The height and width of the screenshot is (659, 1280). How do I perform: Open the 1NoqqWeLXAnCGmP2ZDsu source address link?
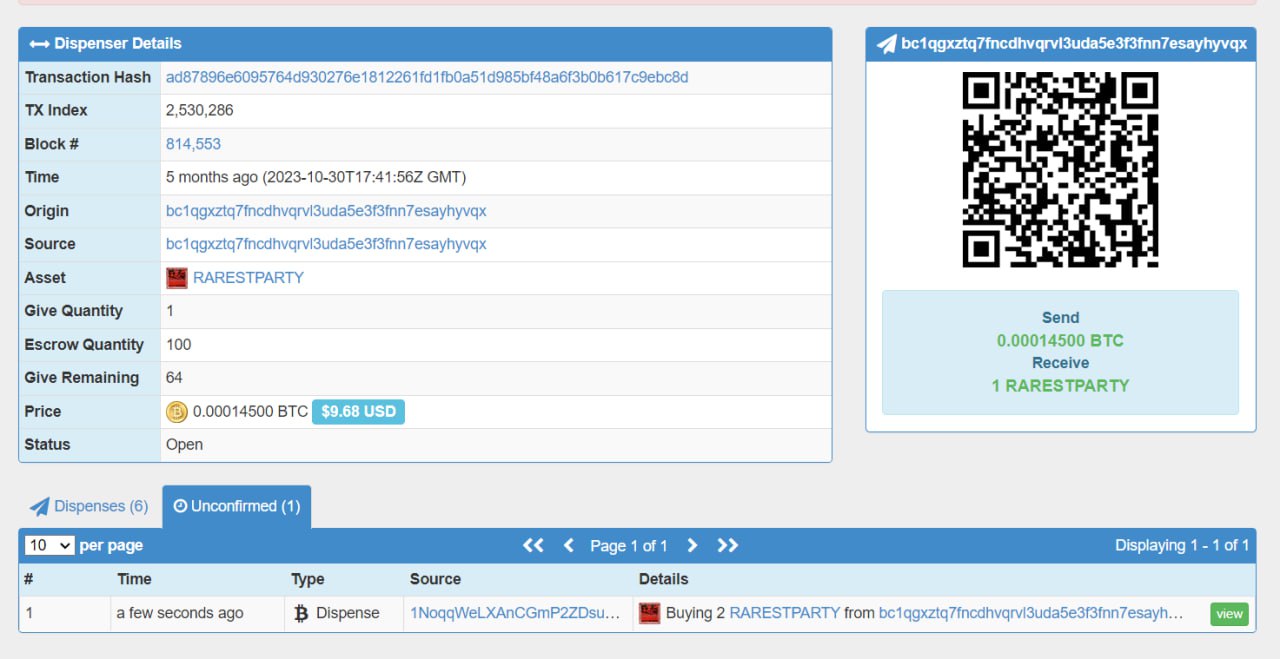click(x=515, y=613)
